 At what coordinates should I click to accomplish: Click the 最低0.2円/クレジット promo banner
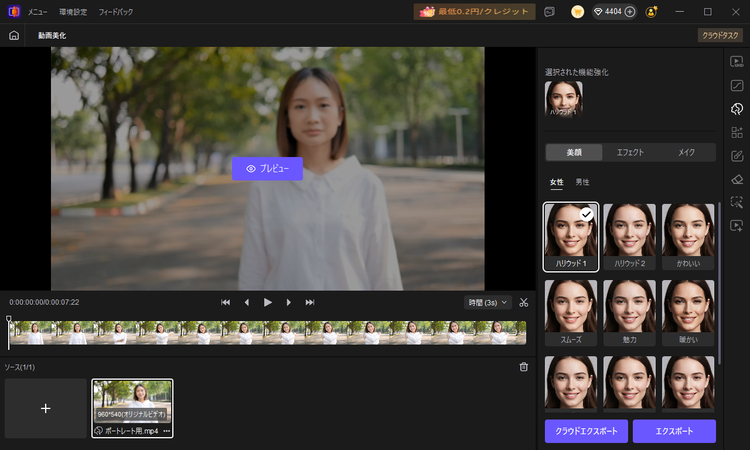pyautogui.click(x=474, y=11)
